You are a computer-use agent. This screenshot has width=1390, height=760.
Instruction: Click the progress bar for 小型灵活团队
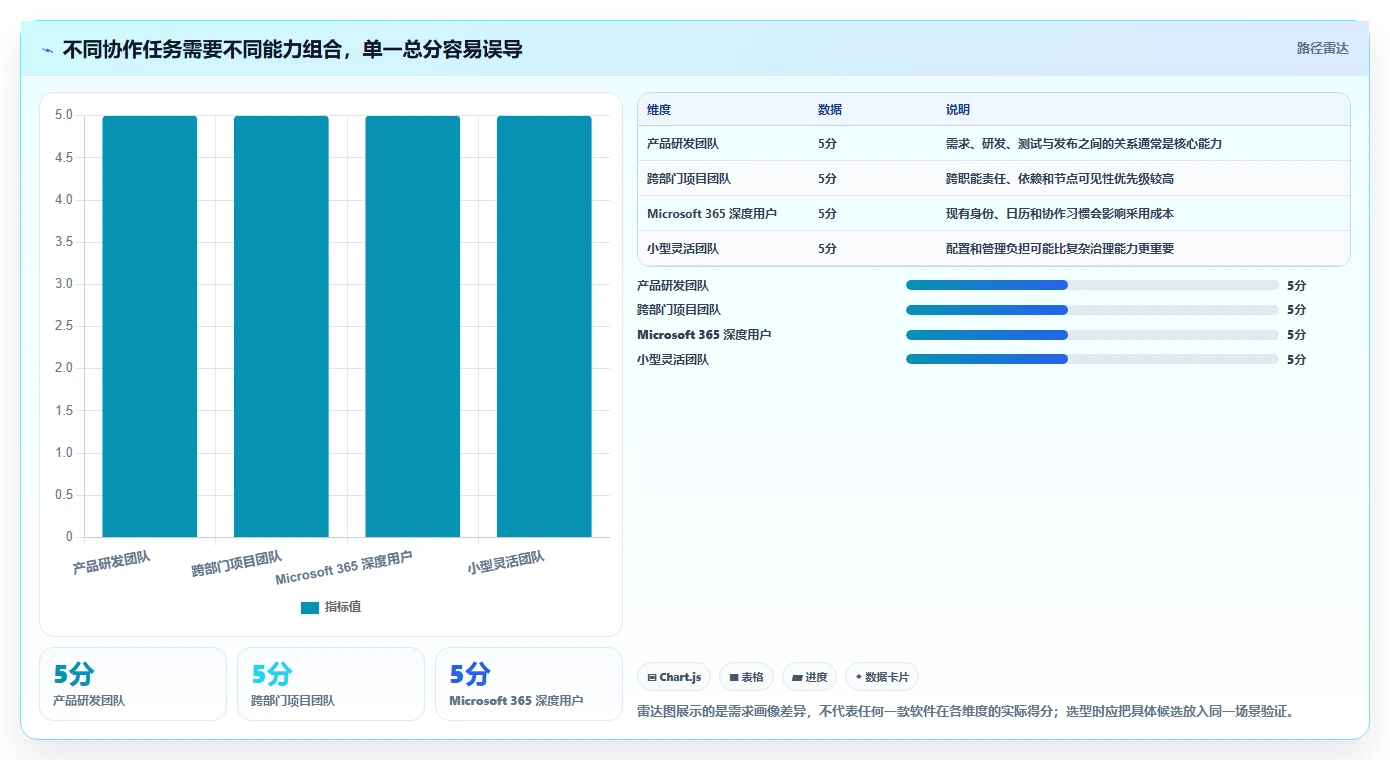point(1092,359)
